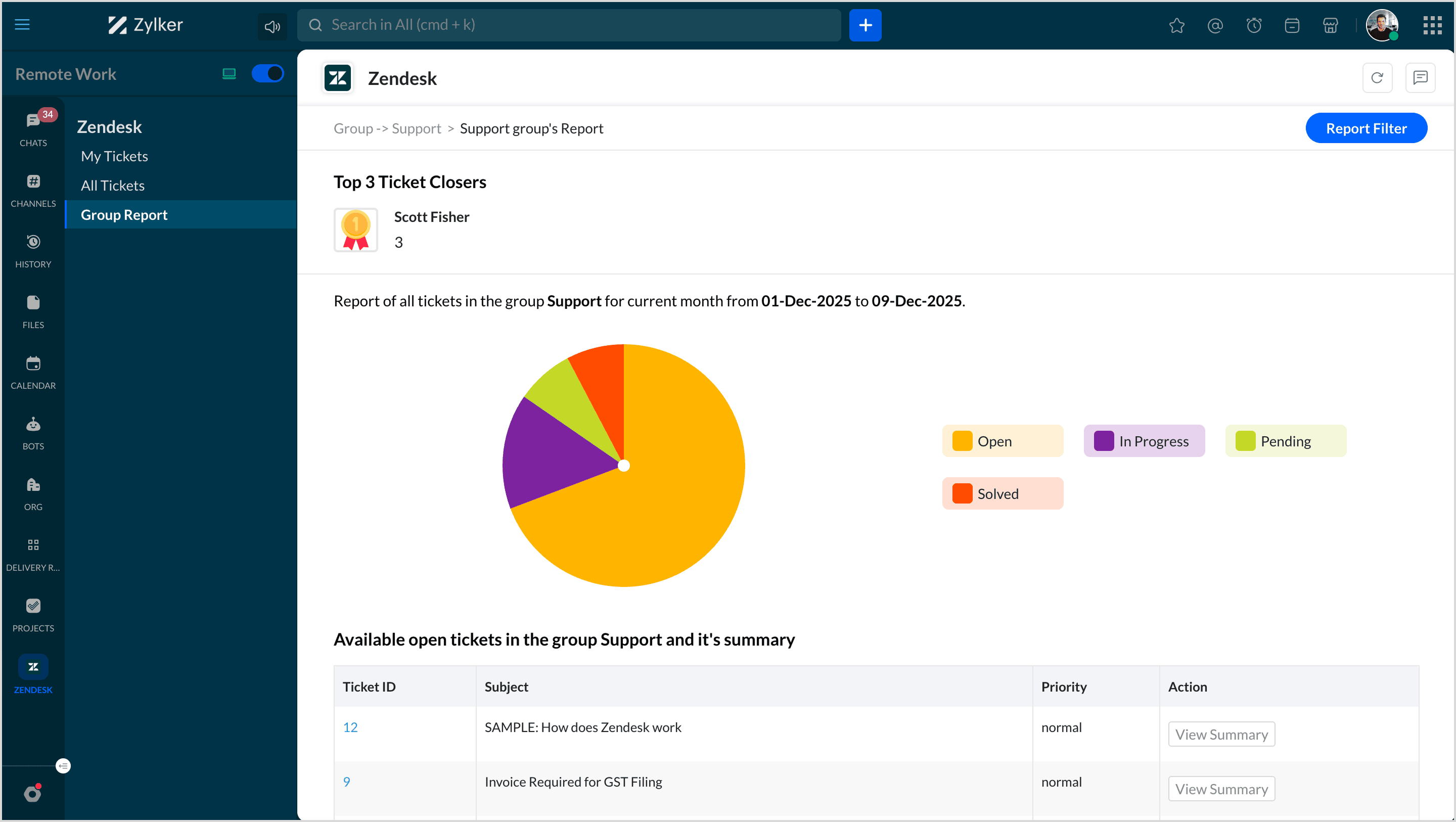The width and height of the screenshot is (1456, 822).
Task: Select All Tickets in Zendesk menu
Action: (112, 186)
